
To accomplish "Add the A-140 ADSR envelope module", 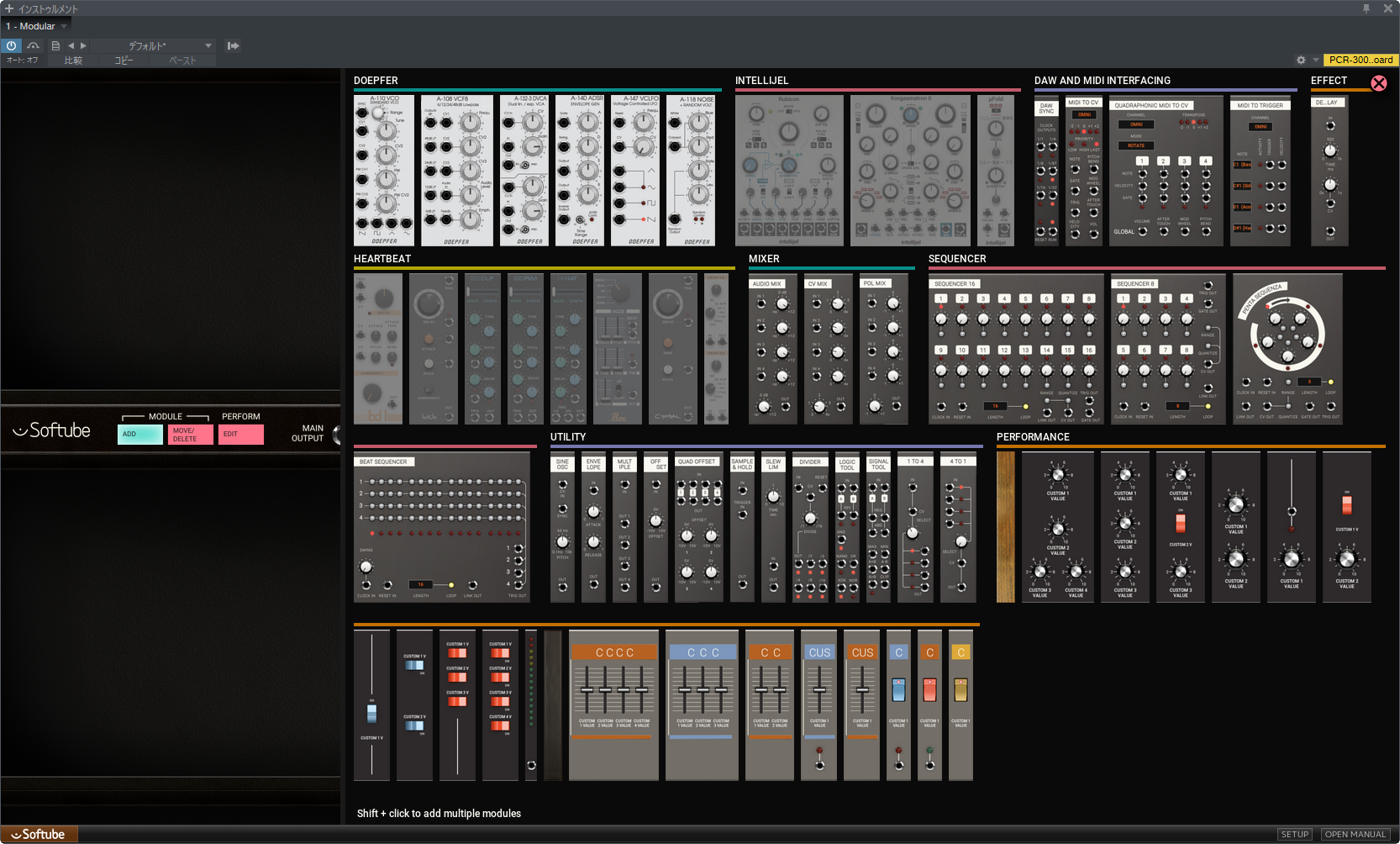I will tap(580, 171).
